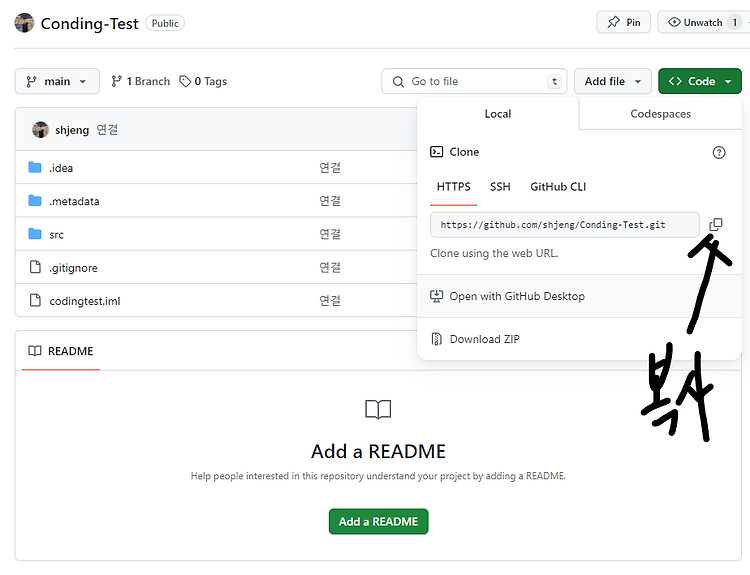The image size is (750, 575).
Task: Click the 연결 commit message in the src row
Action: pos(330,234)
